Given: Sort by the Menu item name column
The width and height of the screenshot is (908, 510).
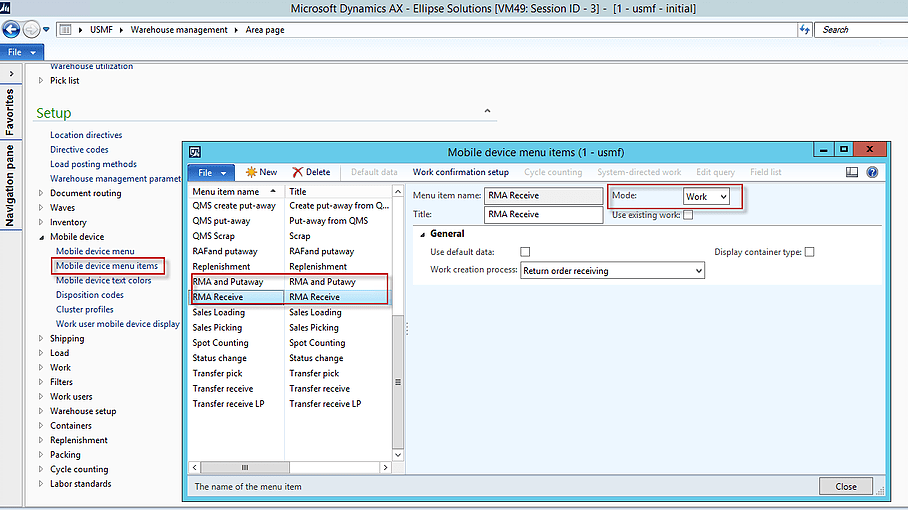Looking at the screenshot, I should (236, 192).
